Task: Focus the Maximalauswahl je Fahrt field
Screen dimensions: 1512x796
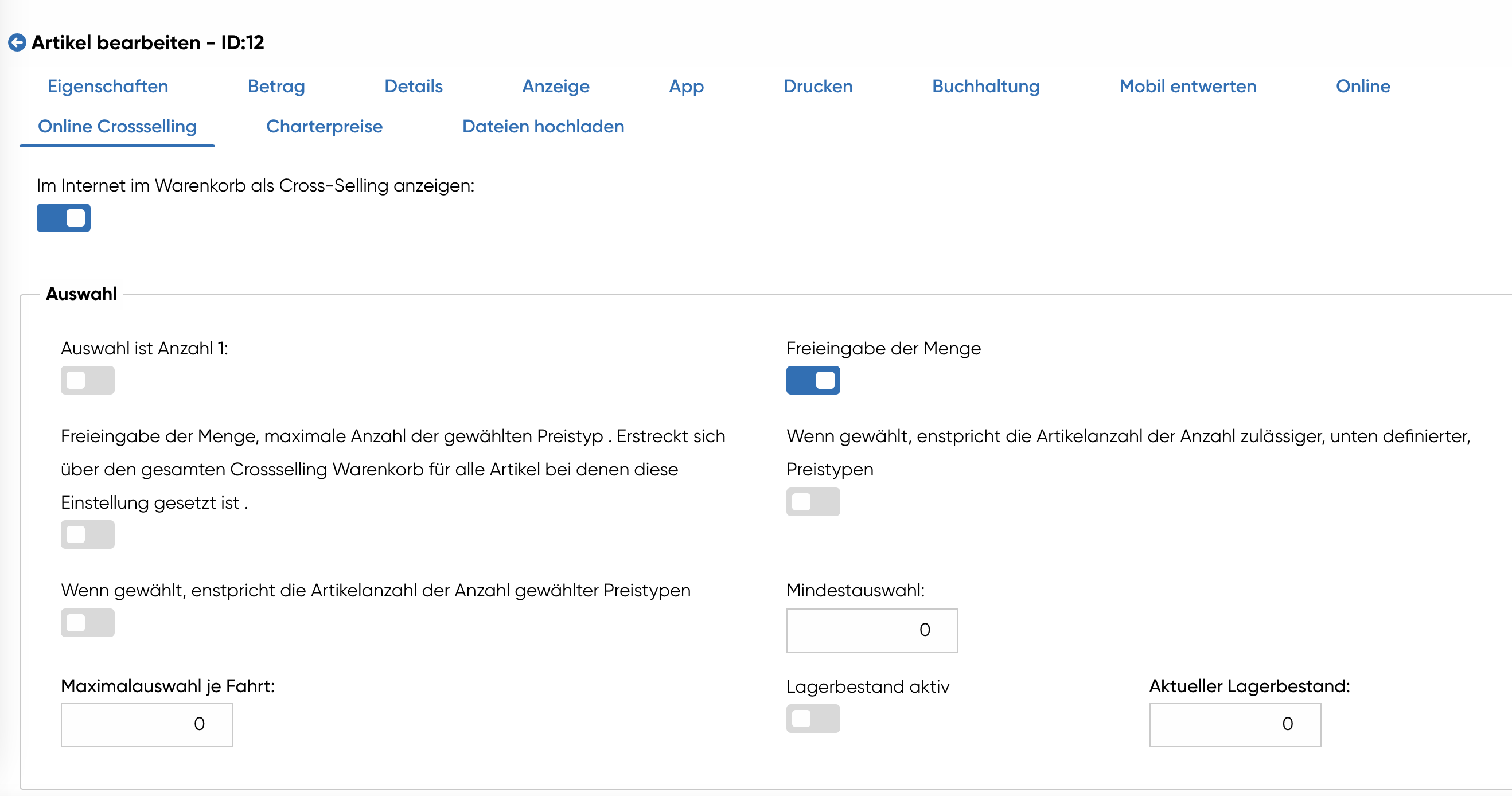Action: pyautogui.click(x=147, y=725)
